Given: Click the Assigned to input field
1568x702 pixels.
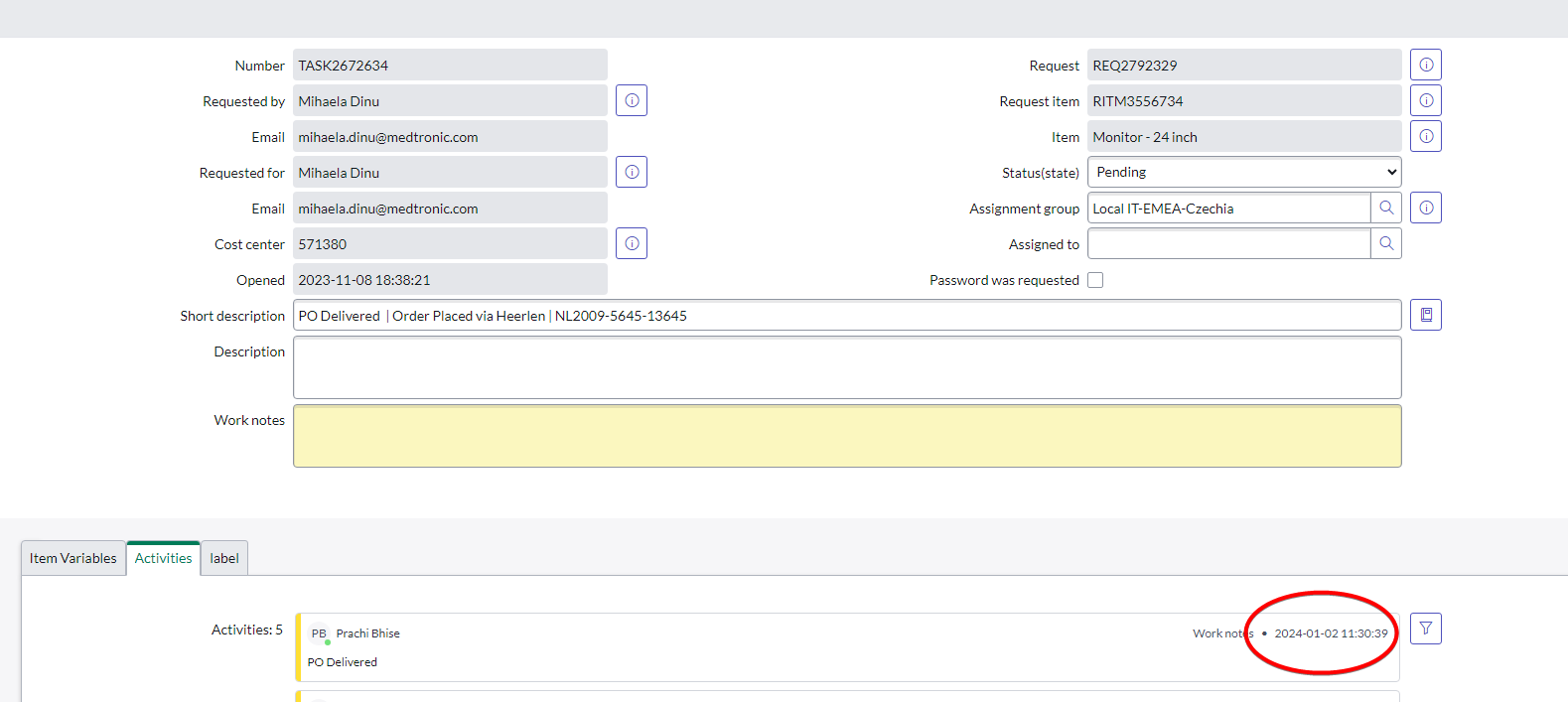Looking at the screenshot, I should click(1229, 243).
